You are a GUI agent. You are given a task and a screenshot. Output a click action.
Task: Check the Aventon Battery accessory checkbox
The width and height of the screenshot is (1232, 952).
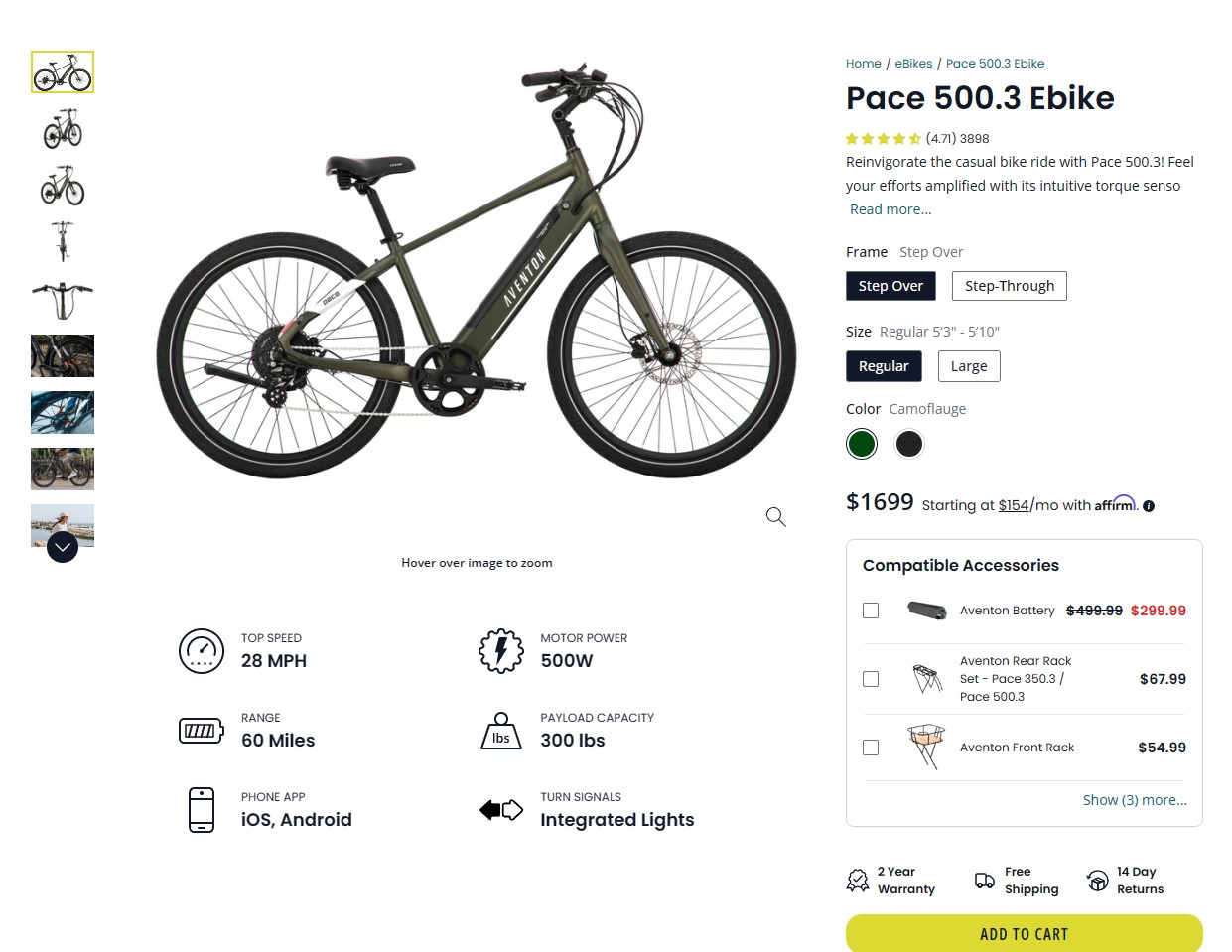tap(871, 611)
